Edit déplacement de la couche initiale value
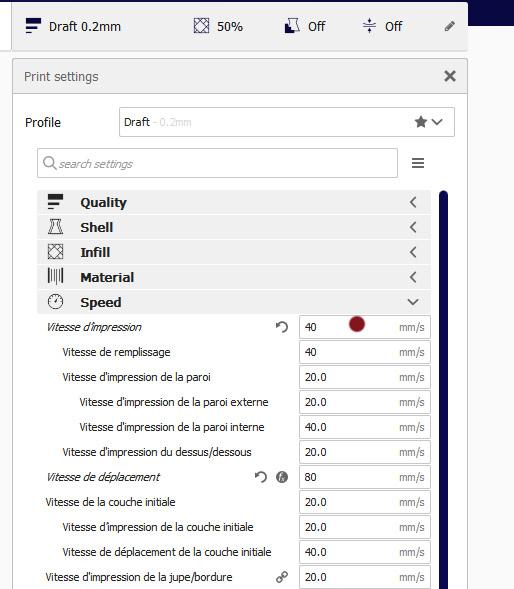 click(364, 552)
